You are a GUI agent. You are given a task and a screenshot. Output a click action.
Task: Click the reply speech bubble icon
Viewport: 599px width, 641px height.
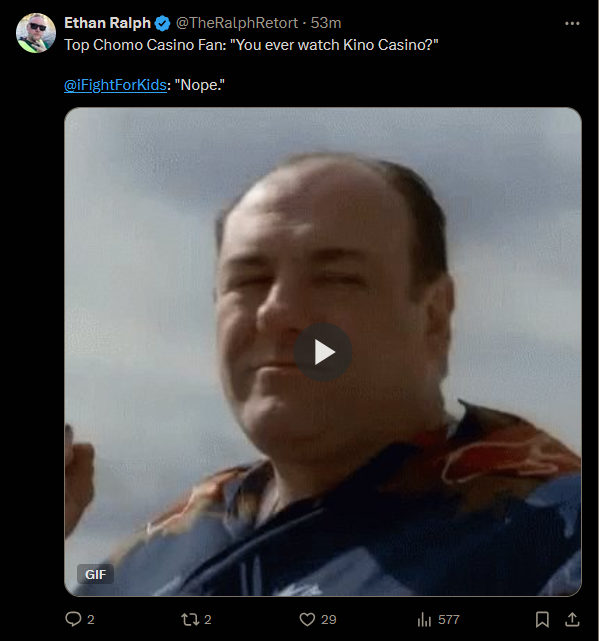tap(73, 619)
